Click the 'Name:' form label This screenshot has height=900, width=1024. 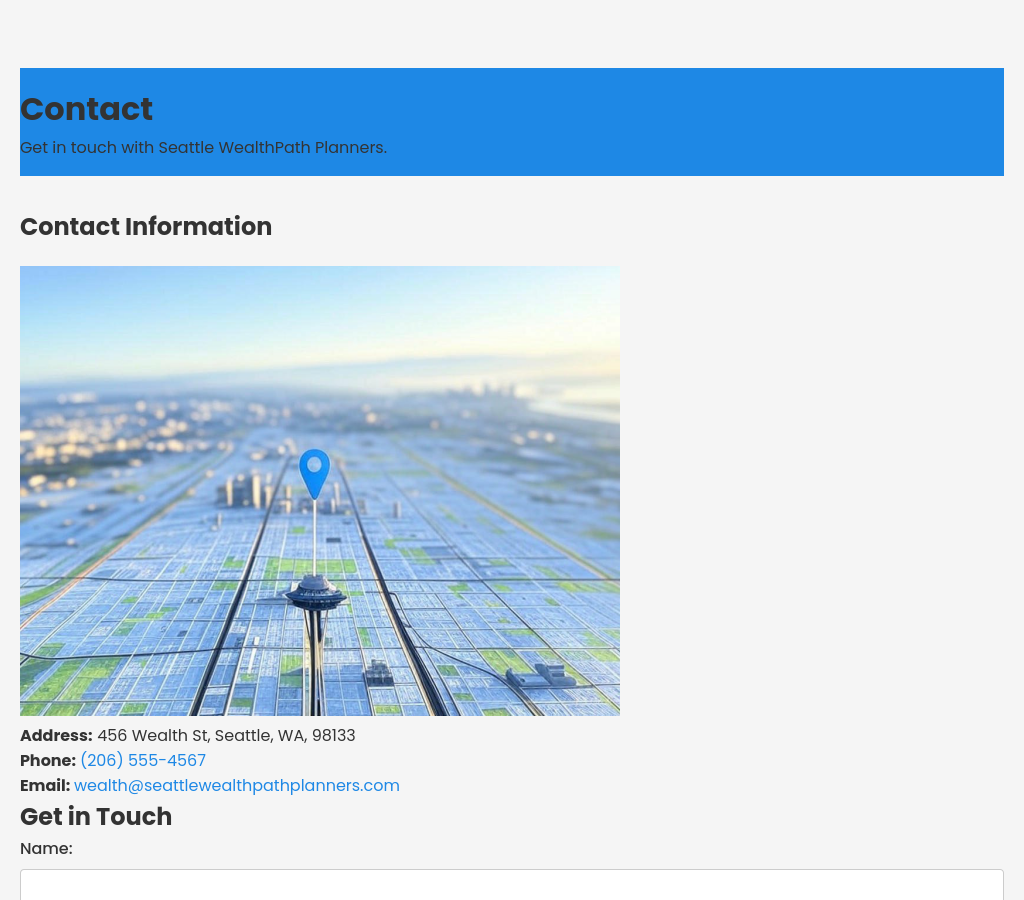pos(46,849)
